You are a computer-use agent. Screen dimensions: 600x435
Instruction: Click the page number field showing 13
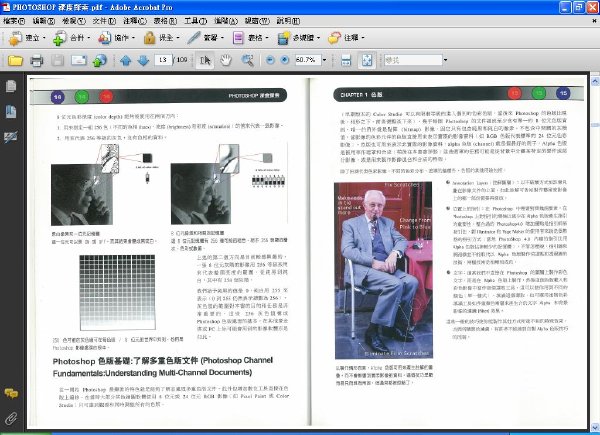point(163,60)
